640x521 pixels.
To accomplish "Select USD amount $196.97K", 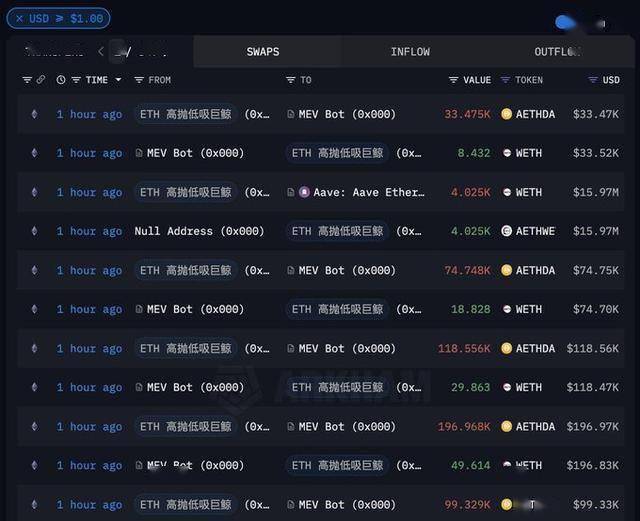I will point(592,426).
